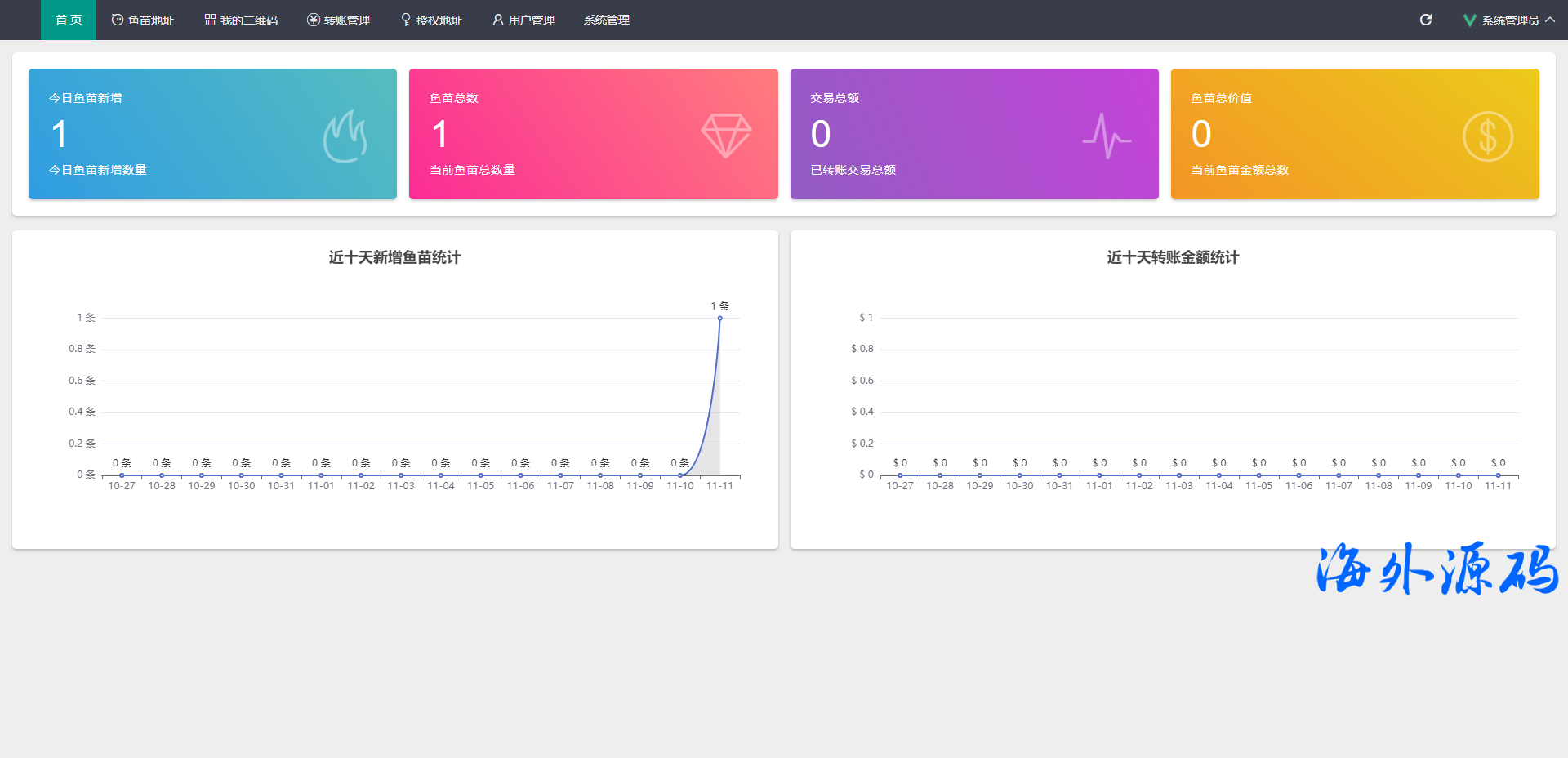Navigate to 用户管理
Image resolution: width=1568 pixels, height=758 pixels.
pos(523,20)
